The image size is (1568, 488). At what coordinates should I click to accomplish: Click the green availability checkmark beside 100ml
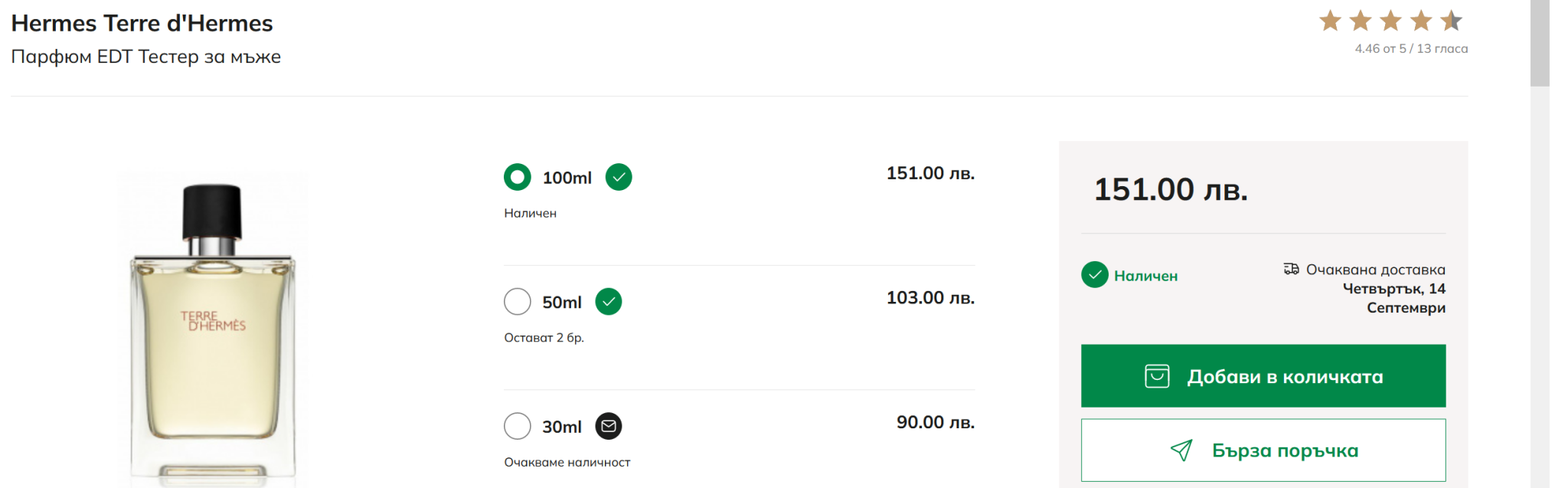point(619,177)
